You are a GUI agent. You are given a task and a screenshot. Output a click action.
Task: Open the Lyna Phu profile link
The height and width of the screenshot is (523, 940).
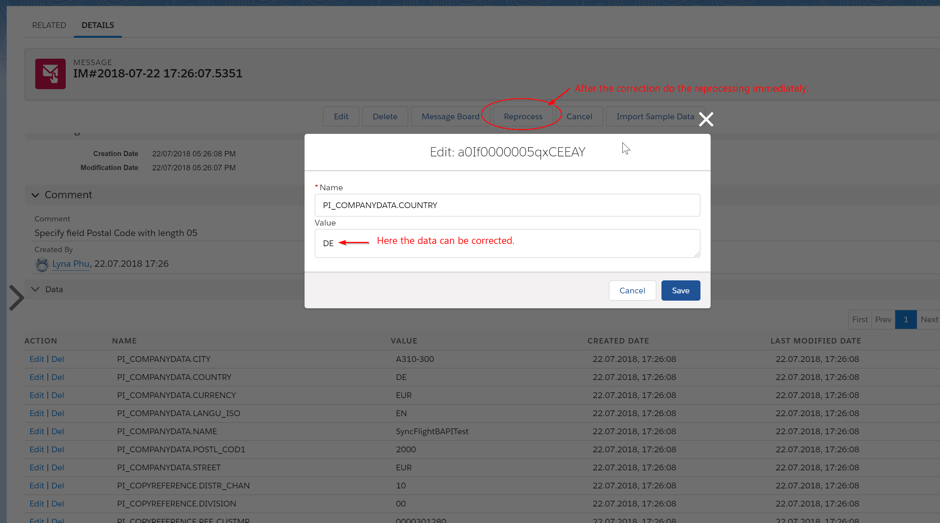tap(70, 264)
